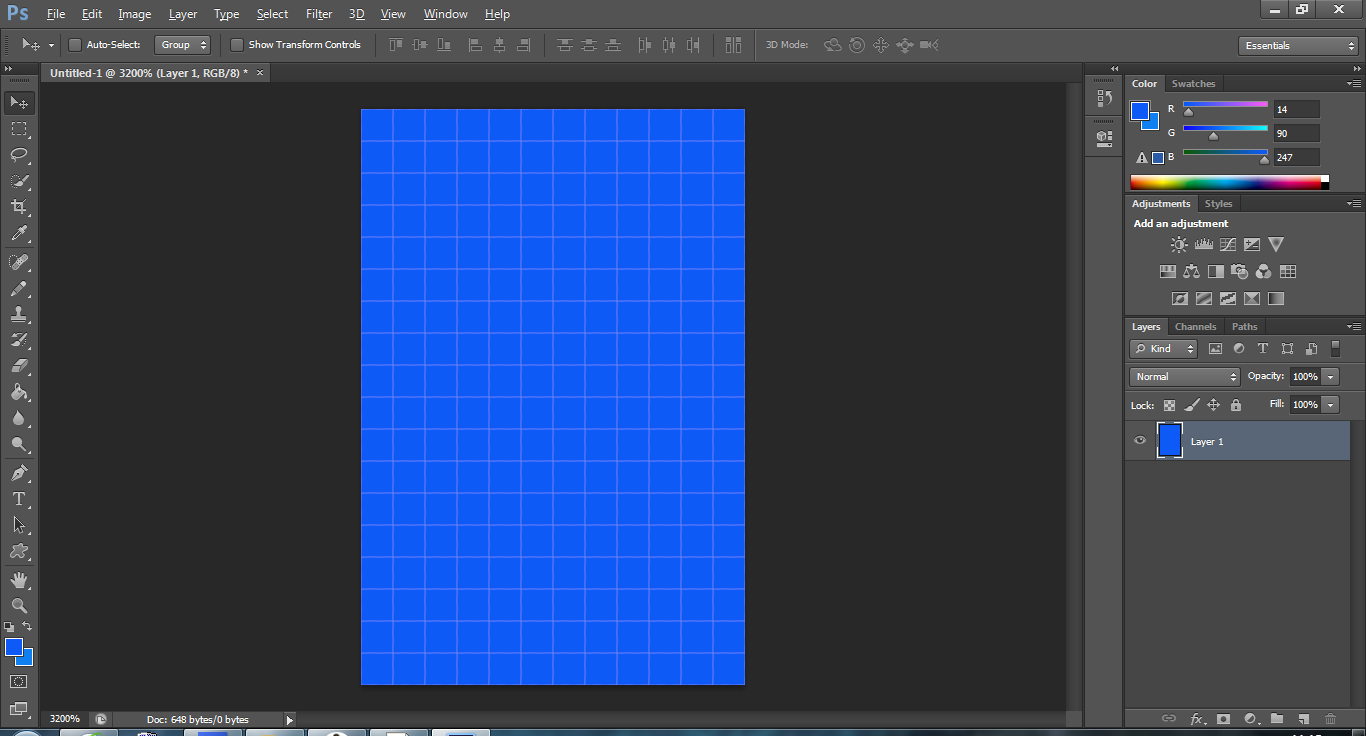Select the Eyedropper tool

coord(18,234)
